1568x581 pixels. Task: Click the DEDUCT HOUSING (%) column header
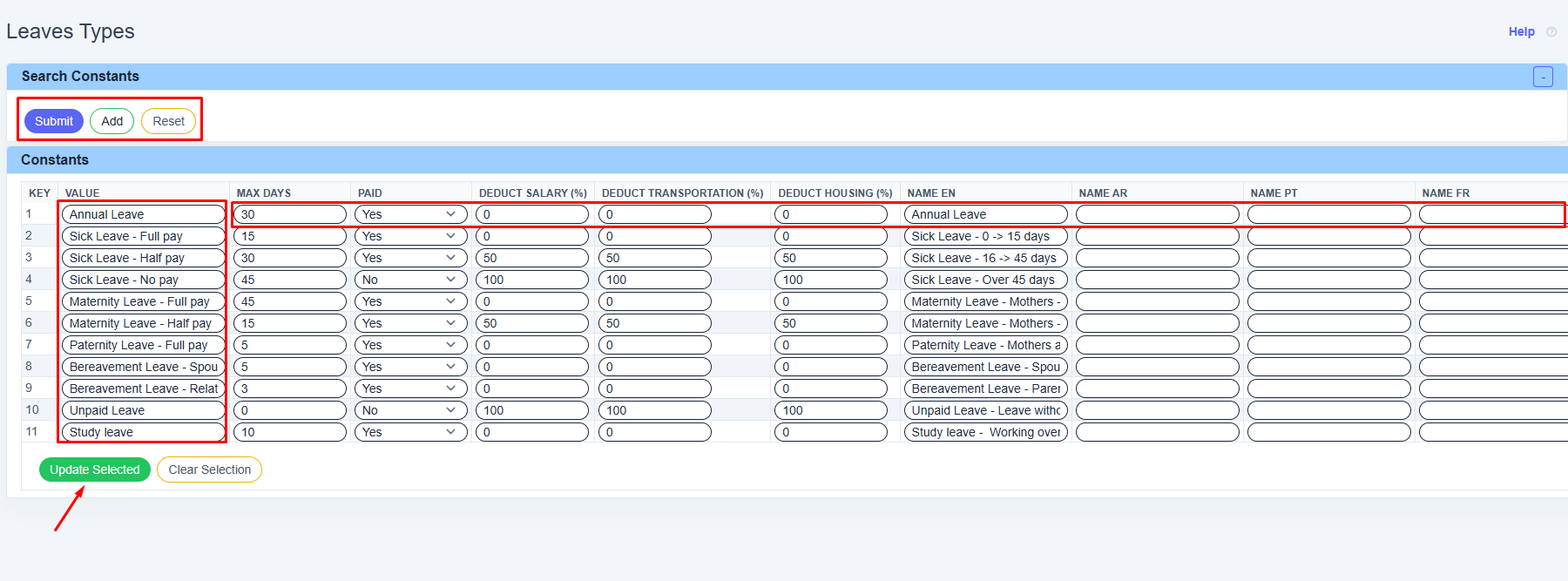coord(835,193)
